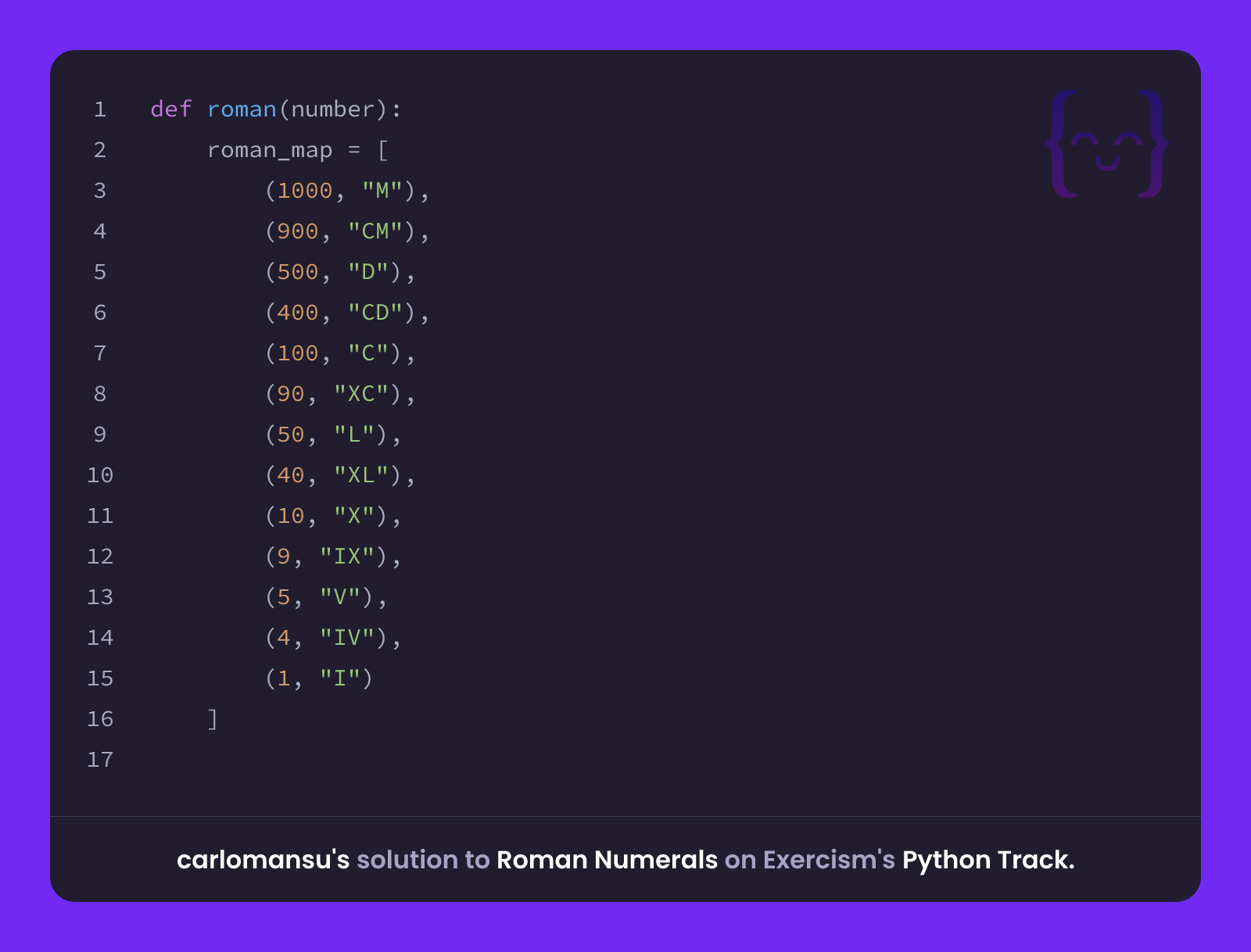Click the string "M" on line 3
This screenshot has width=1251, height=952.
(x=382, y=190)
